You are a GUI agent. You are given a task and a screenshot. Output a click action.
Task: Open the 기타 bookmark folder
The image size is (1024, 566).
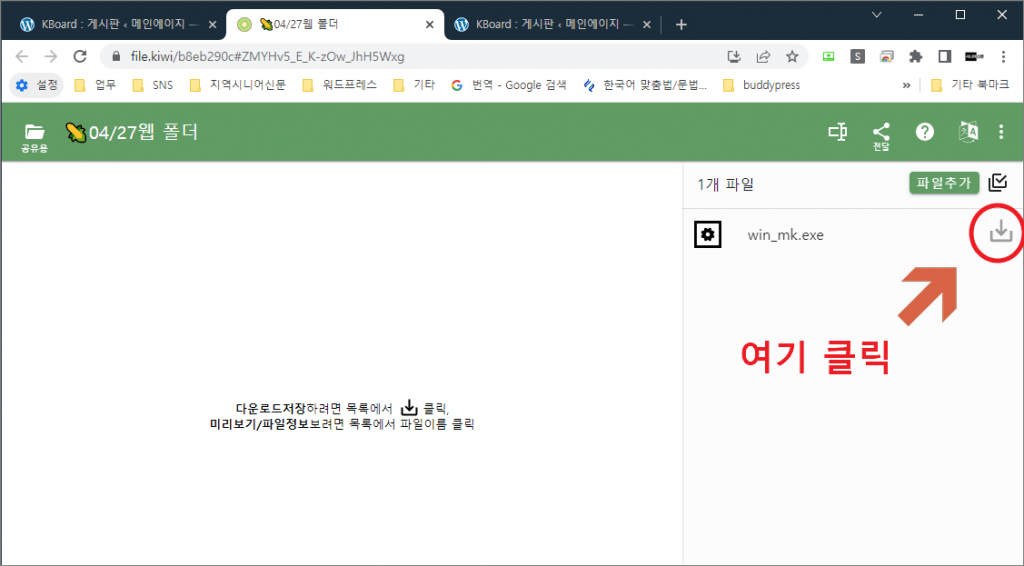pyautogui.click(x=414, y=85)
